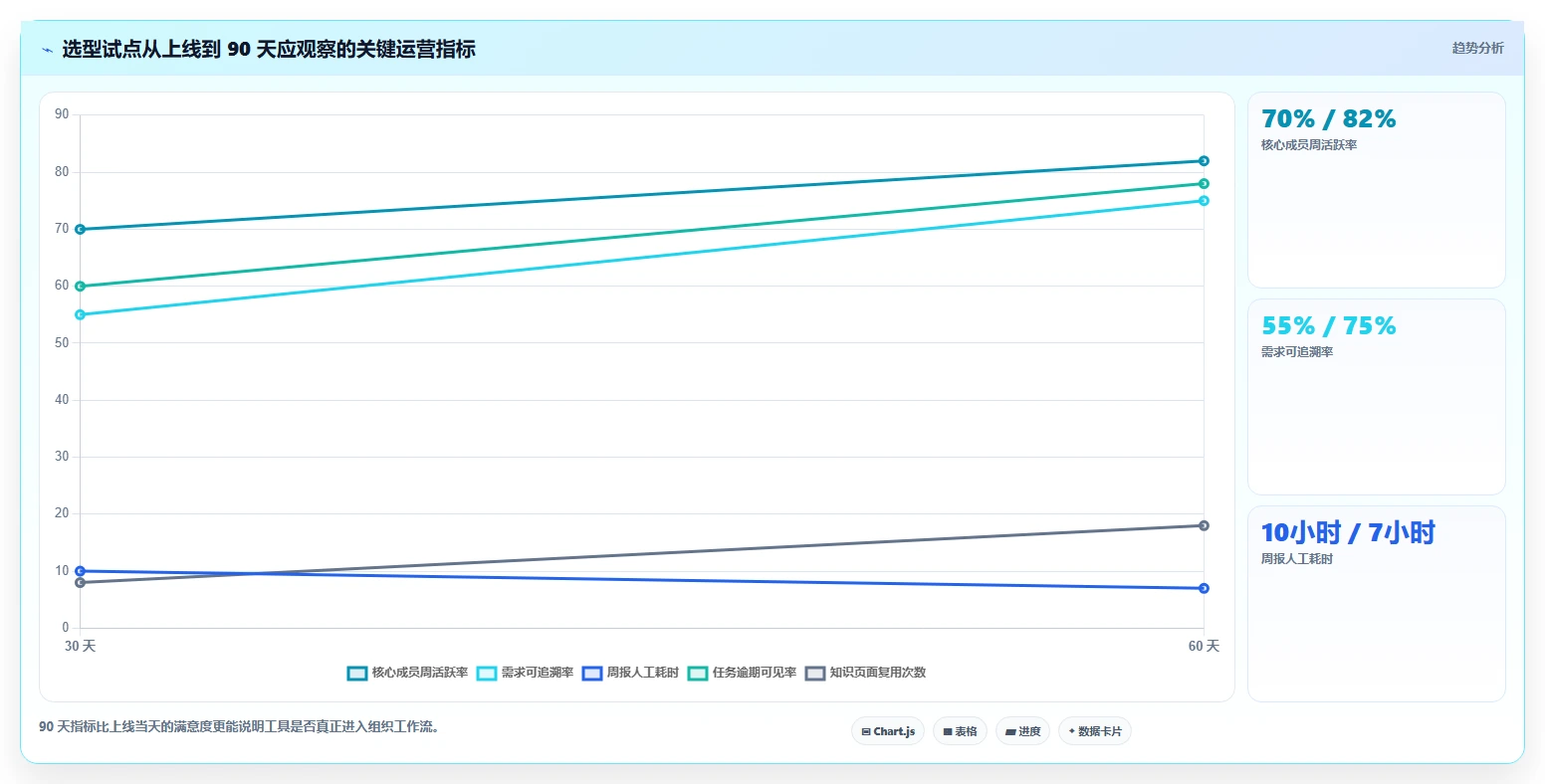The width and height of the screenshot is (1545, 784).
Task: Click the 趋势分析 label in header
Action: [x=1478, y=48]
